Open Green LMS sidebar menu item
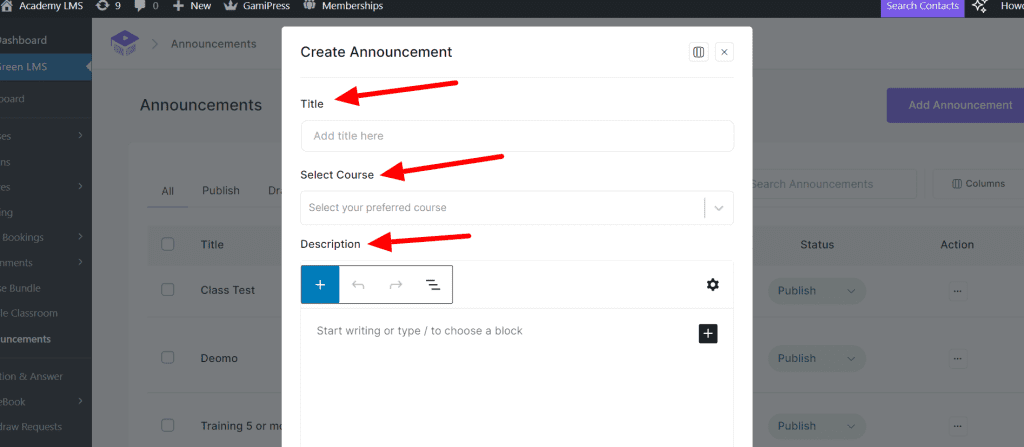The width and height of the screenshot is (1024, 447). click(46, 67)
